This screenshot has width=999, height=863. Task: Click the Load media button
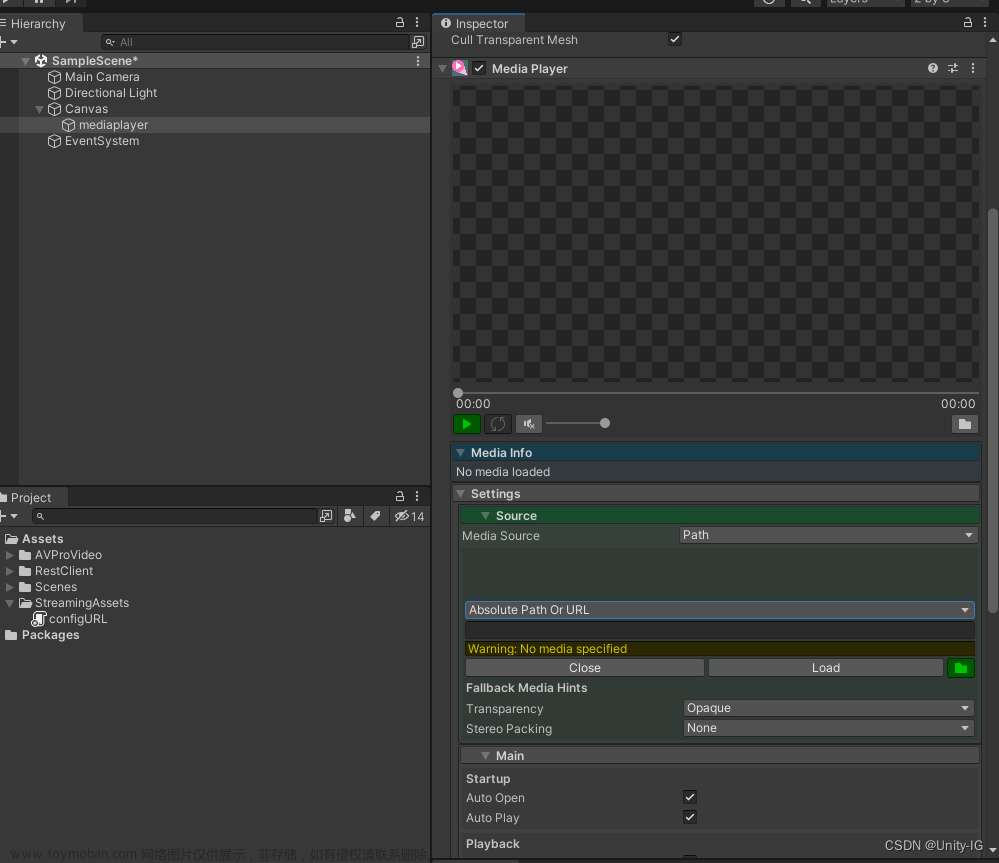826,667
